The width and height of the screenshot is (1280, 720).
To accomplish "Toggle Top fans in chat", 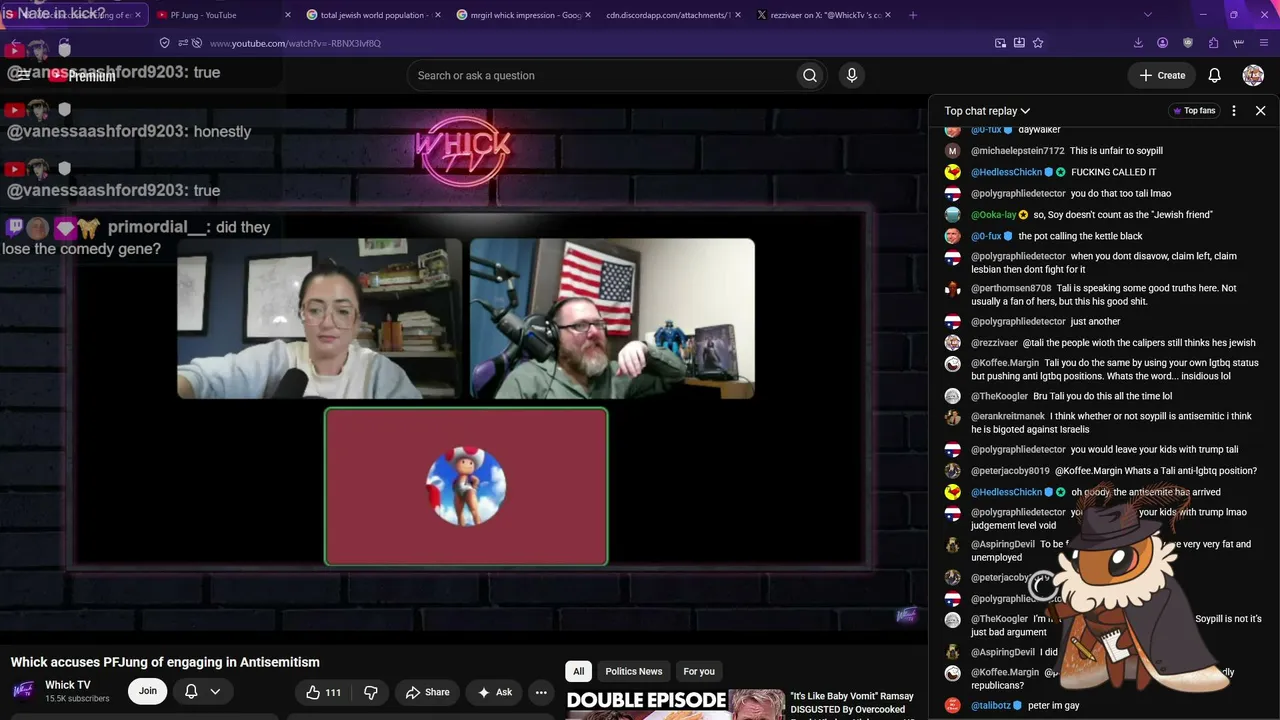I will click(x=1194, y=111).
